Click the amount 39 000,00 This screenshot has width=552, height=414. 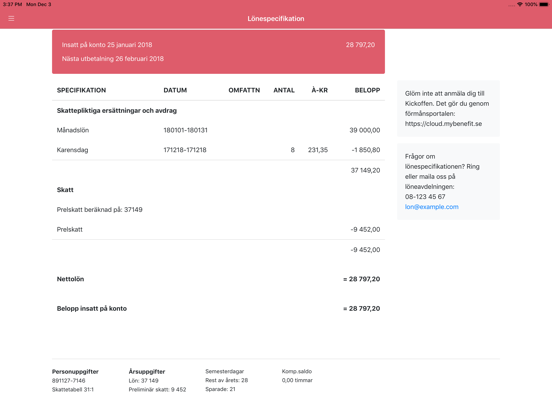tap(365, 130)
